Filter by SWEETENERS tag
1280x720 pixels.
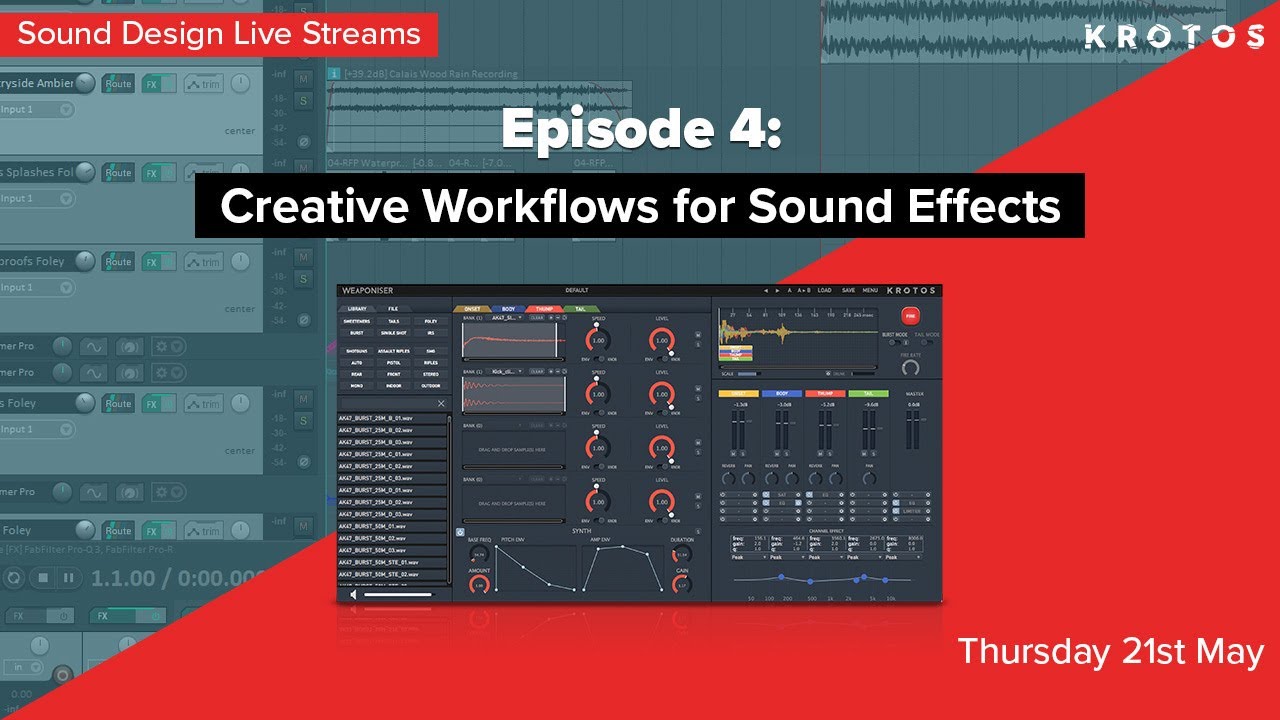[x=357, y=321]
